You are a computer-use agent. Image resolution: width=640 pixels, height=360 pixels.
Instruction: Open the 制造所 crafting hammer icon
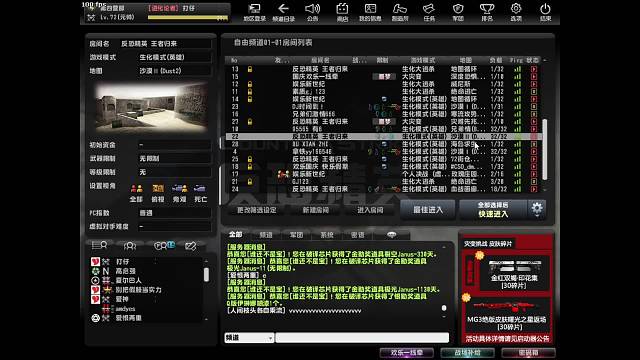pos(400,12)
